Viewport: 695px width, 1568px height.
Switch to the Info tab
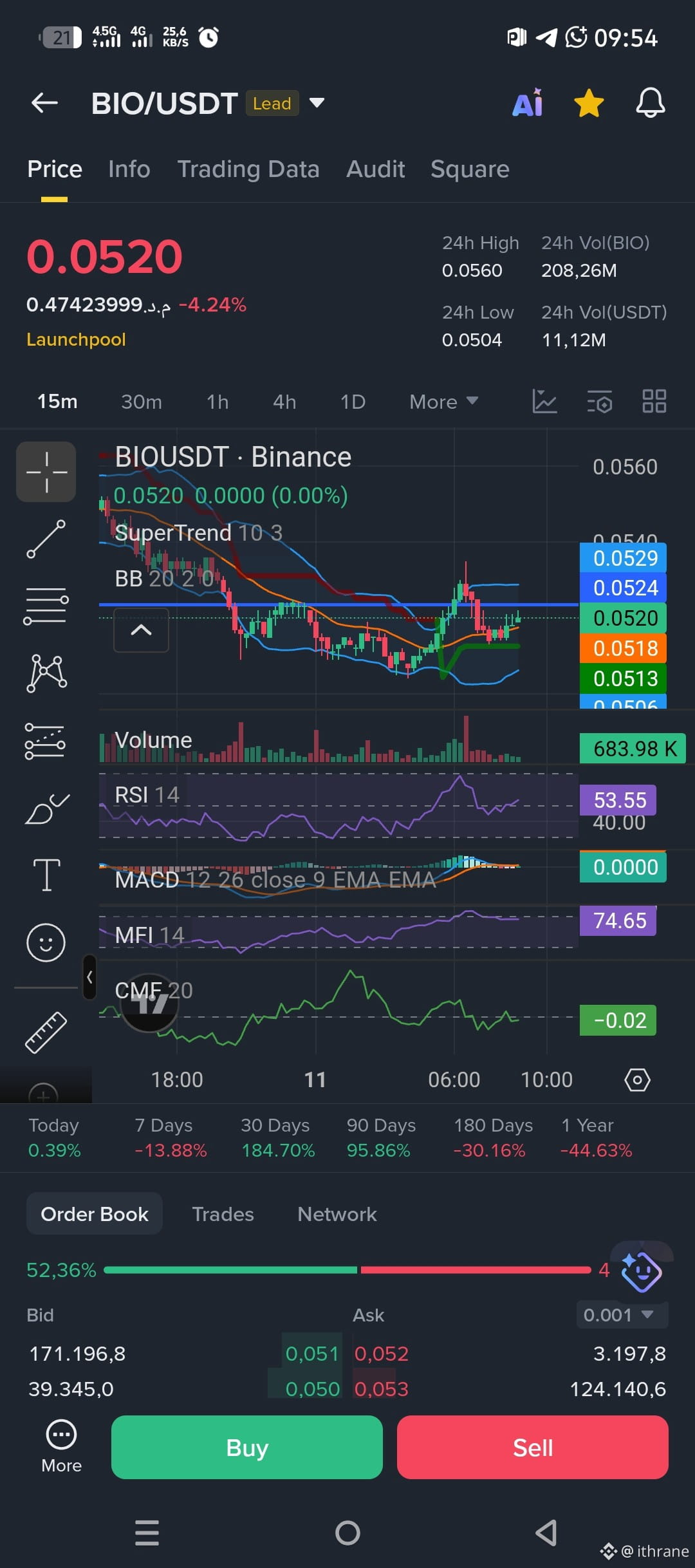[129, 169]
